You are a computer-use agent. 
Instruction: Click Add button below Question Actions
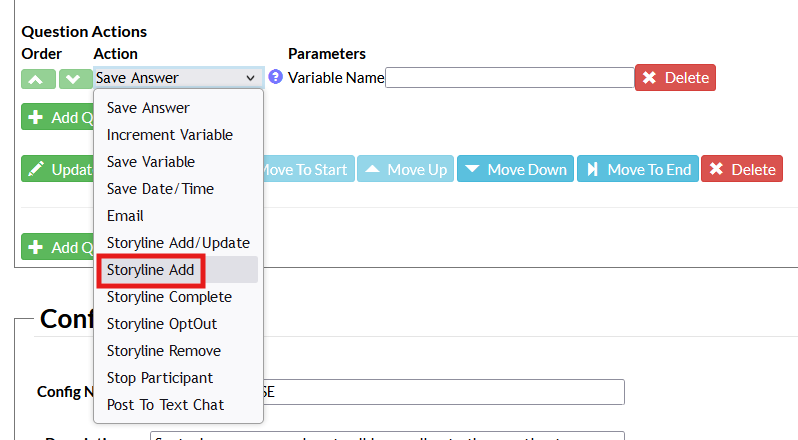[58, 117]
